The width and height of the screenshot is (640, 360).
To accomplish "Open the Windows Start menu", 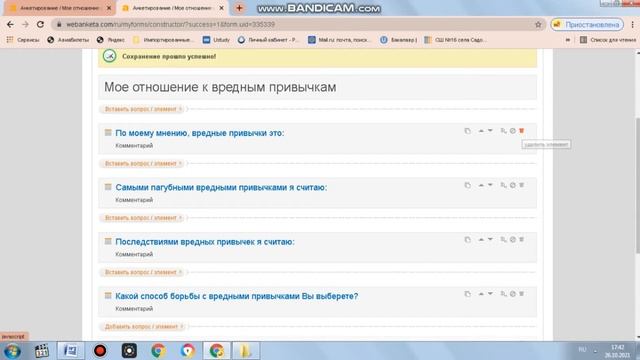I will pos(12,351).
